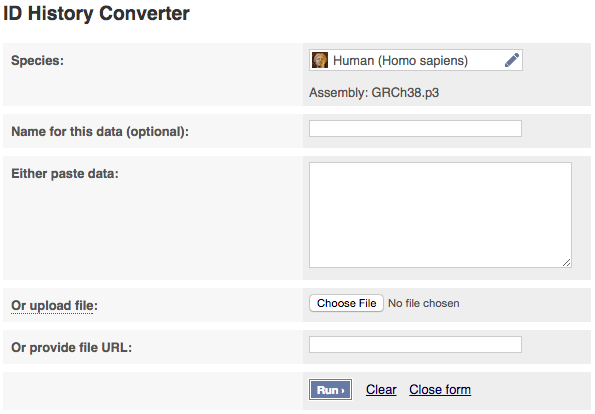Focus the Name for this data field
Image resolution: width=595 pixels, height=414 pixels.
pyautogui.click(x=415, y=129)
